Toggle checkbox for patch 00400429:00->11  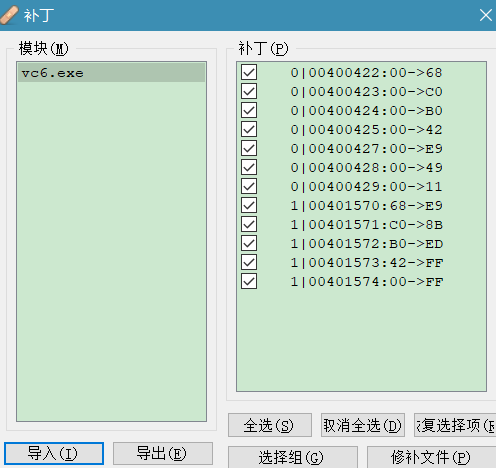[x=249, y=186]
